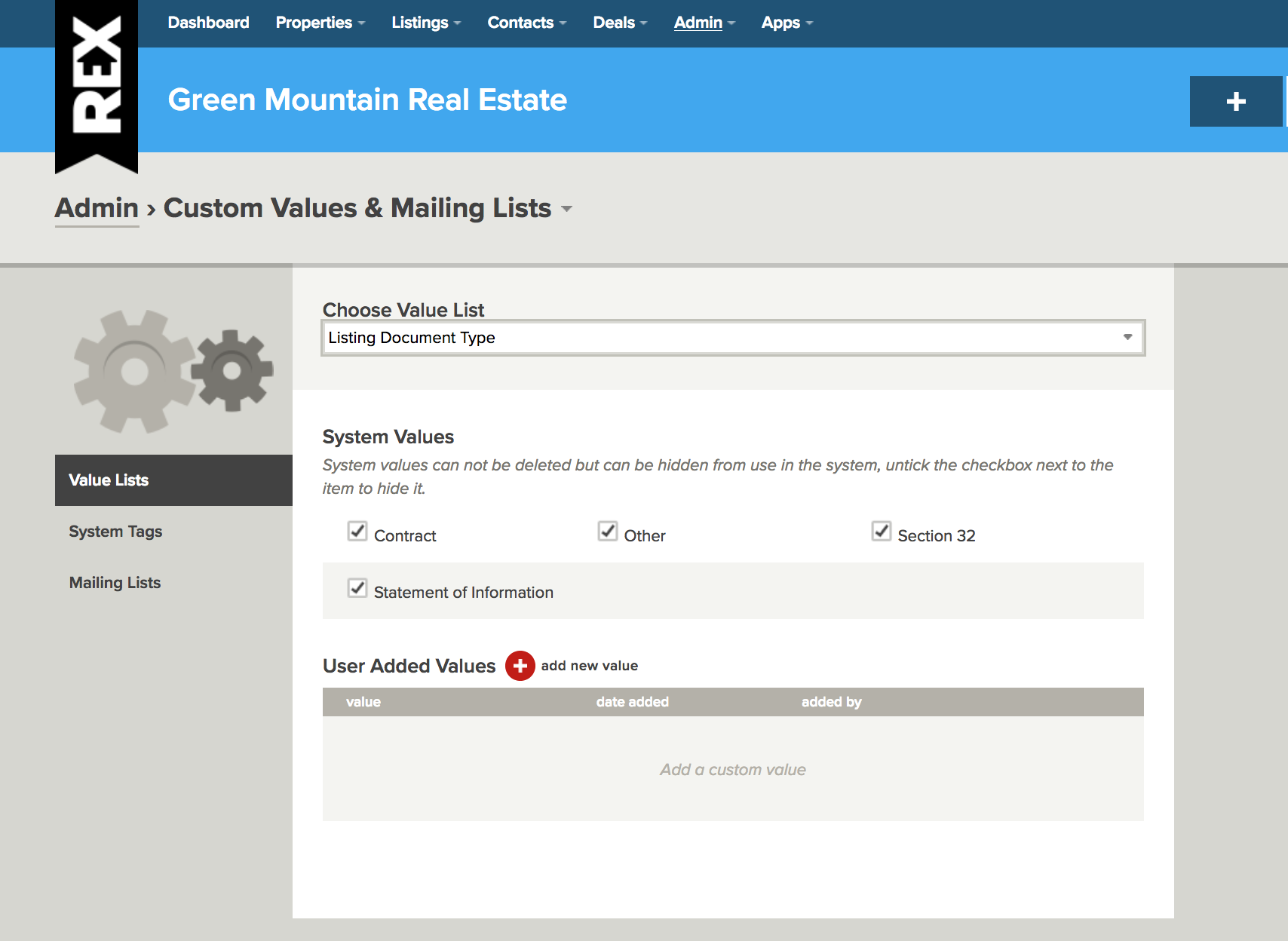Click the date added column header

[633, 702]
